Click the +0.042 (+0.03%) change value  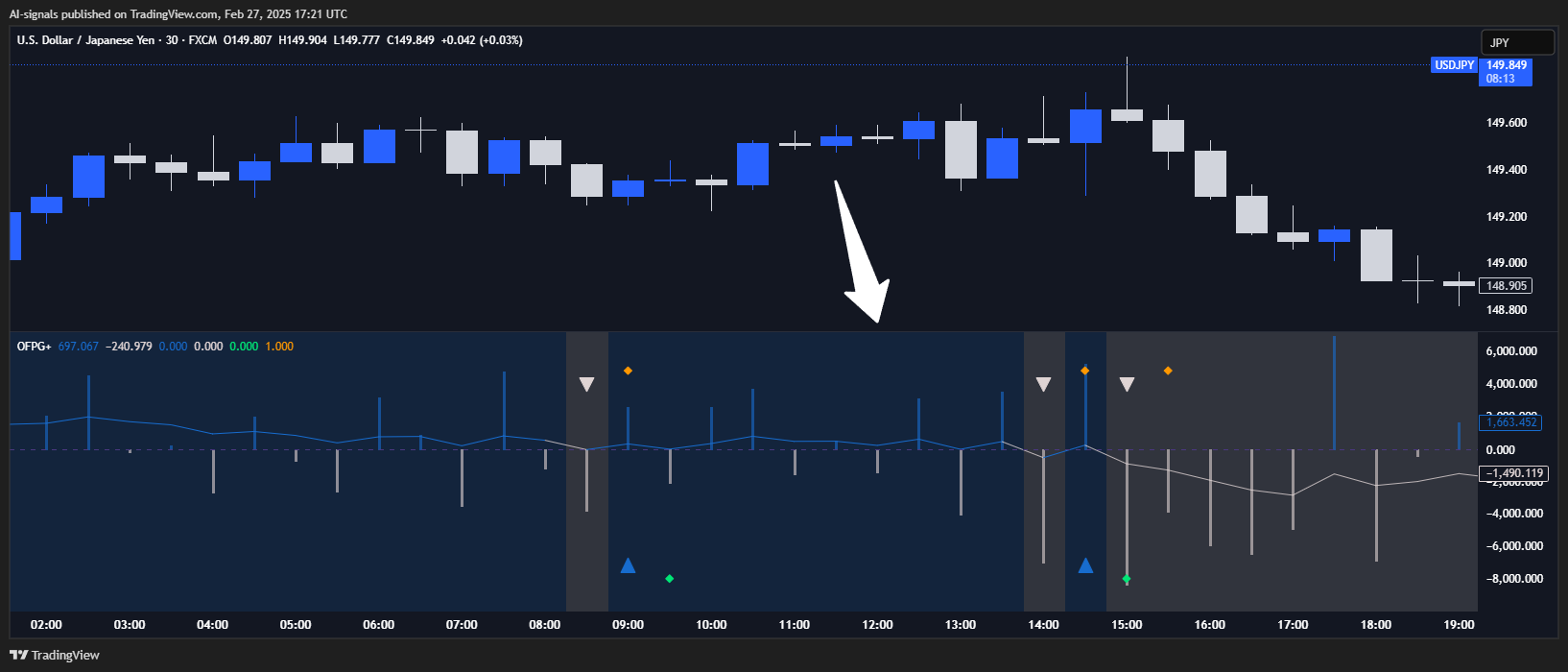(482, 40)
